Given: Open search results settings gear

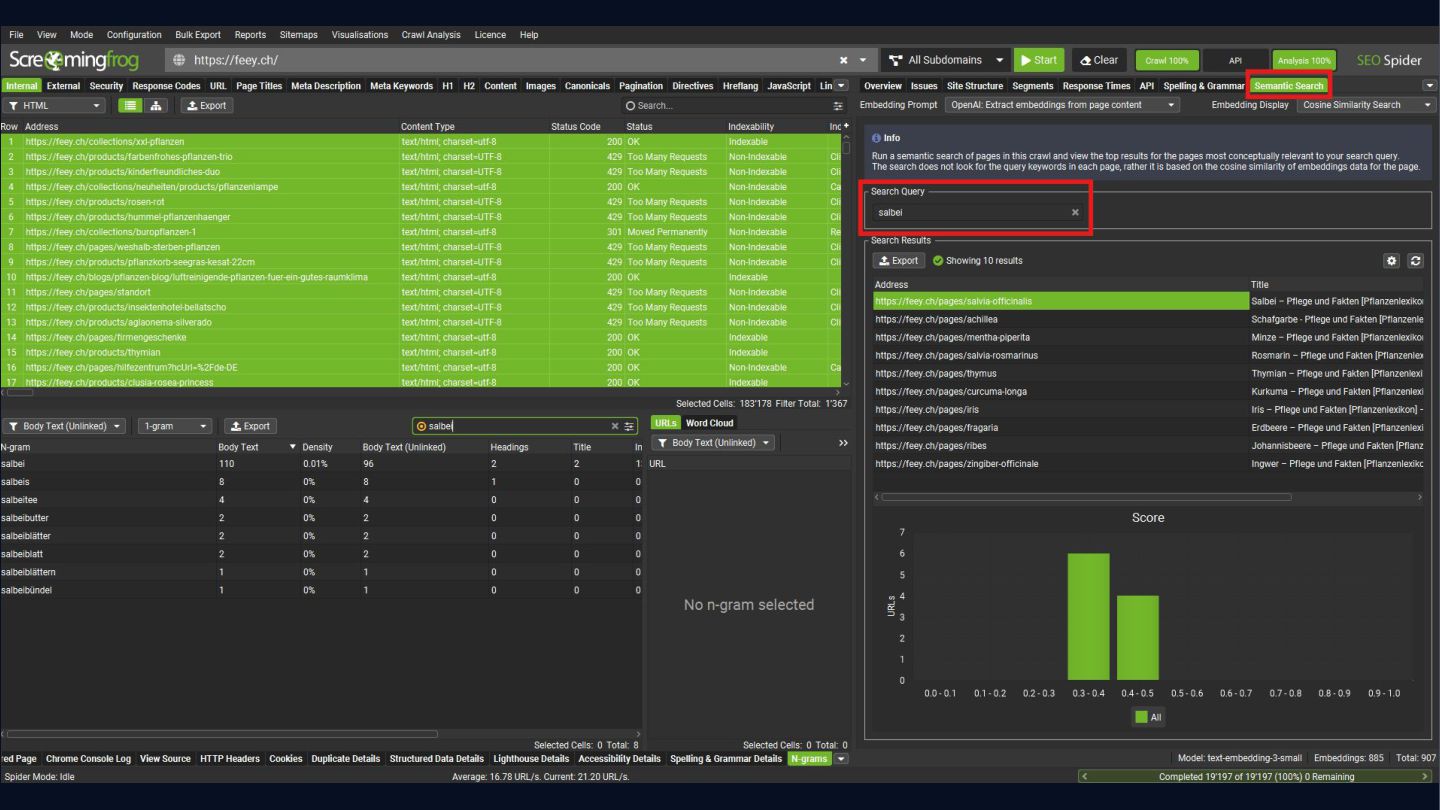Looking at the screenshot, I should (1391, 261).
